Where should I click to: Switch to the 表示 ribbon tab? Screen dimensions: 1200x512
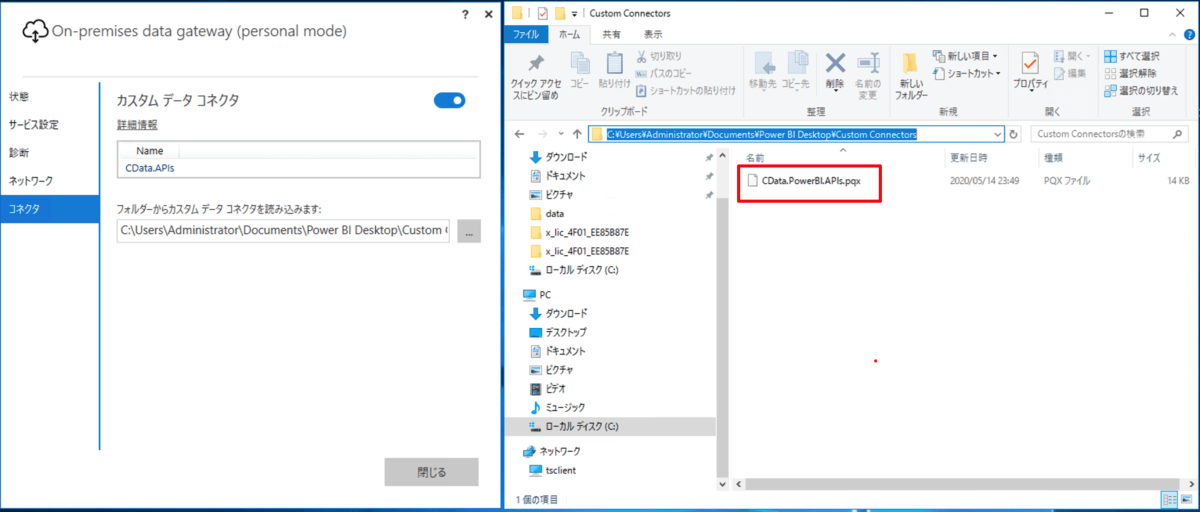653,34
